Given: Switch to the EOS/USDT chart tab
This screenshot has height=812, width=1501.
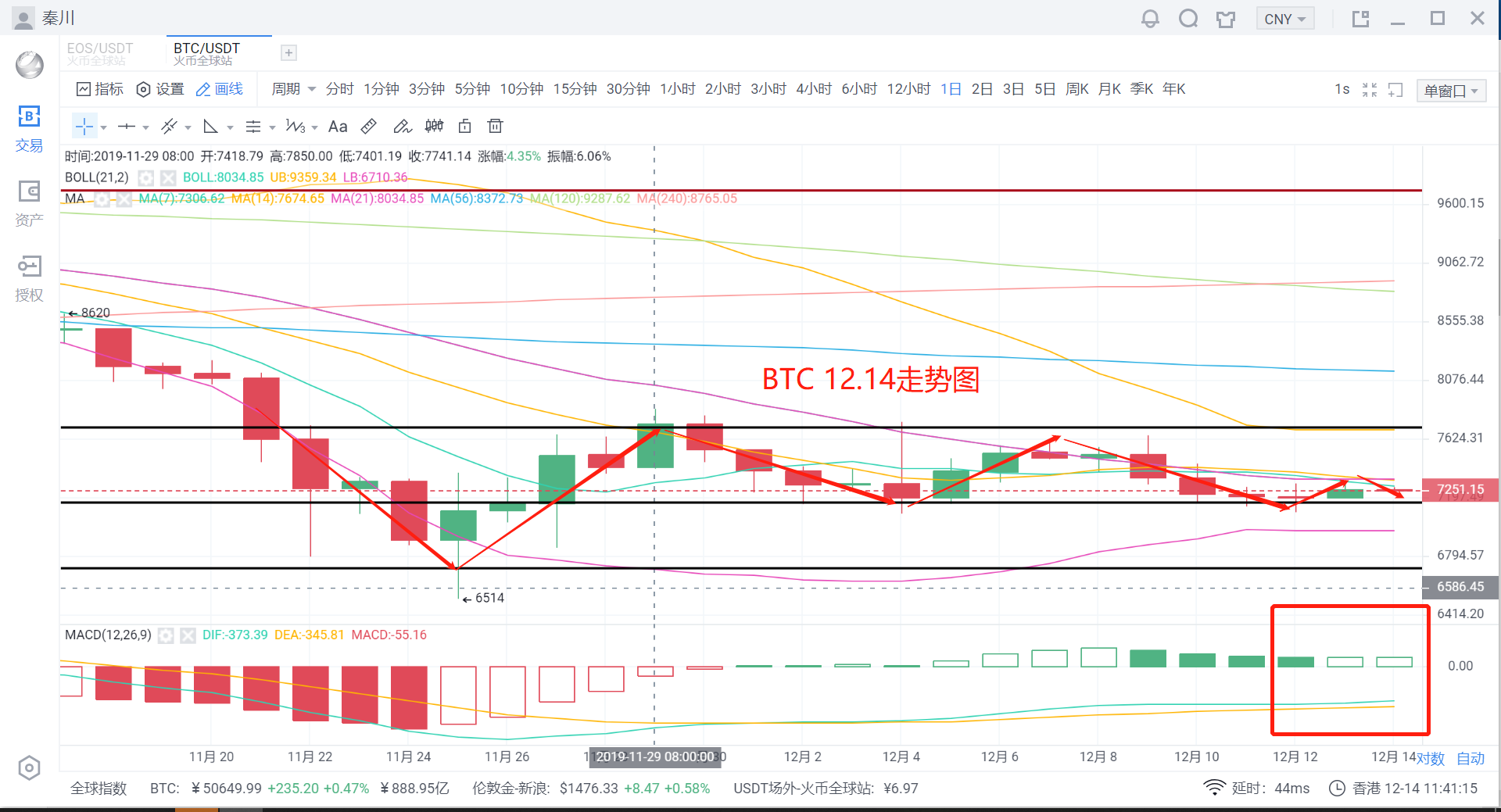Looking at the screenshot, I should 100,53.
